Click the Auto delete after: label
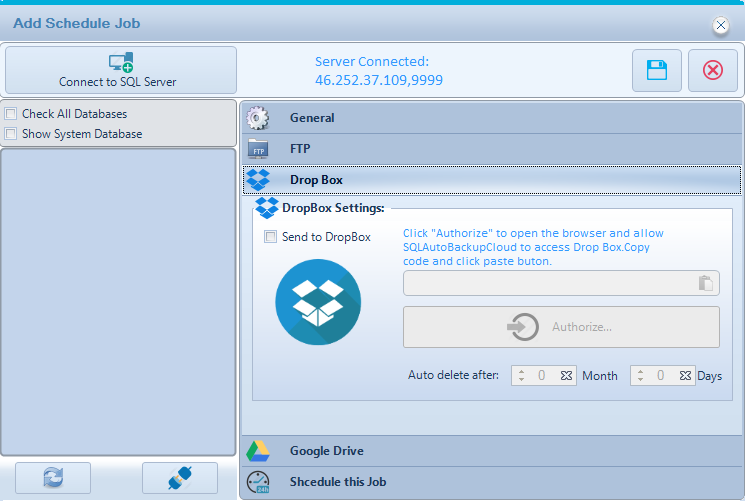The image size is (745, 501). (x=453, y=375)
